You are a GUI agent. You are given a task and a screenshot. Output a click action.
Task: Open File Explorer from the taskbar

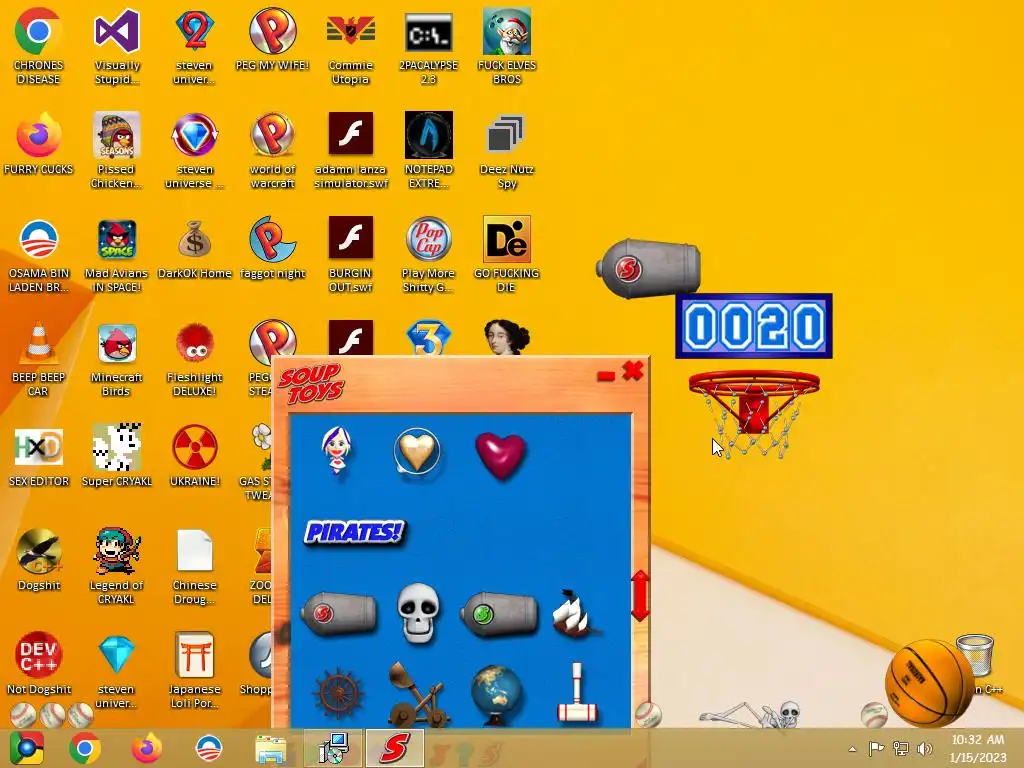pos(270,748)
